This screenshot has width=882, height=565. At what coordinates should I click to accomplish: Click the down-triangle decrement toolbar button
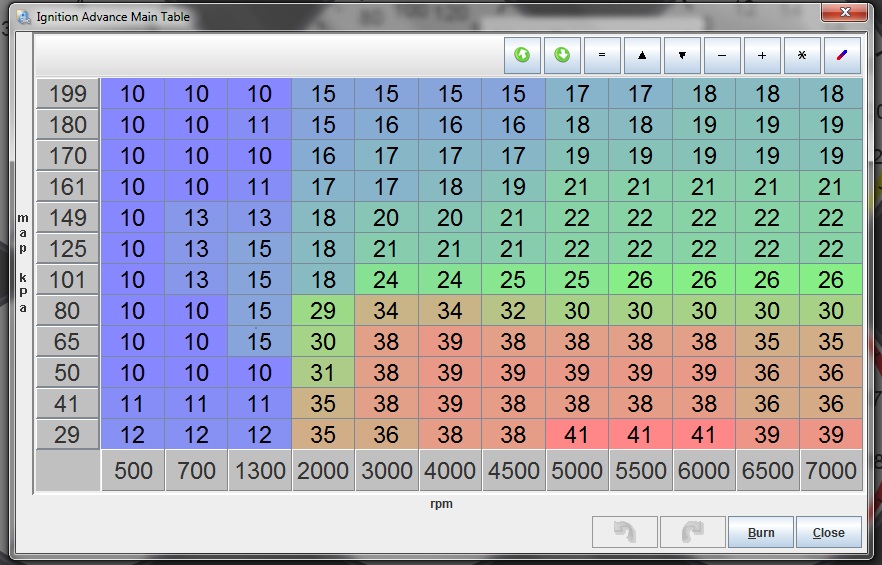tap(682, 55)
